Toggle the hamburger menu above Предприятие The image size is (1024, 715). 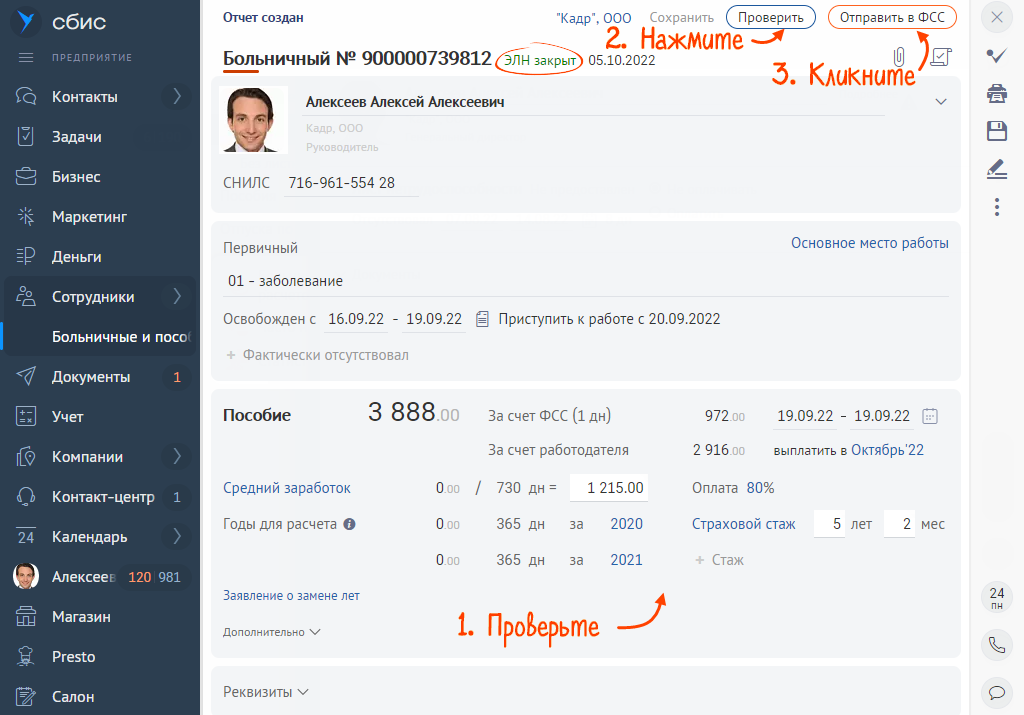[x=27, y=57]
